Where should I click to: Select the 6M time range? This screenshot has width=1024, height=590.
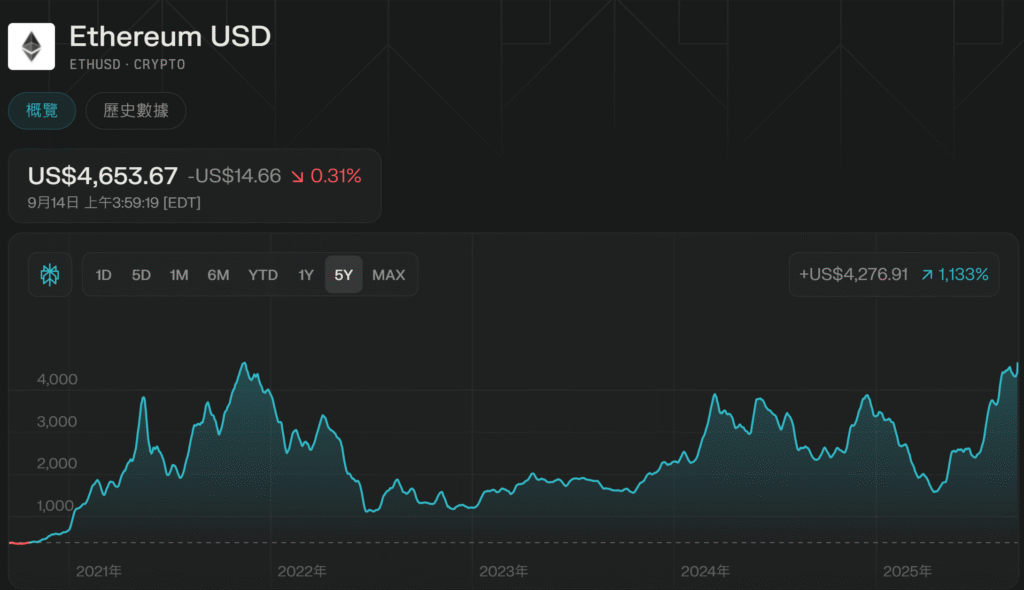pos(218,275)
